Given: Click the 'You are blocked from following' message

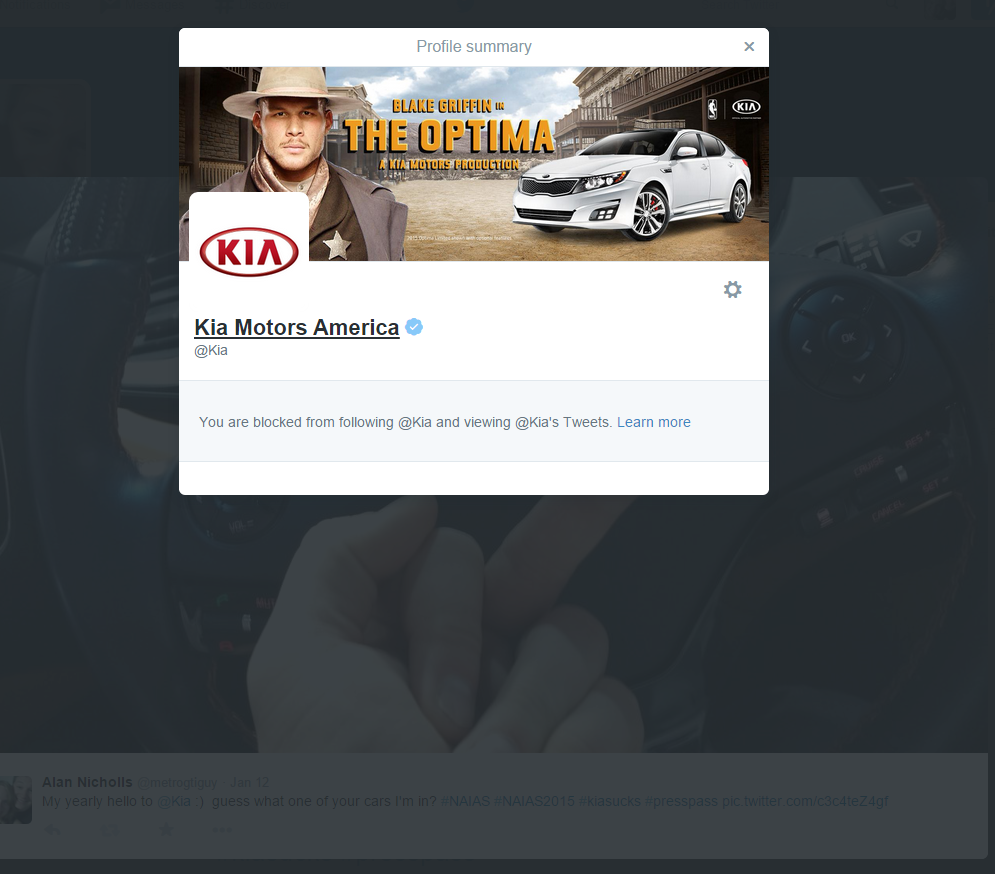Looking at the screenshot, I should click(x=405, y=422).
